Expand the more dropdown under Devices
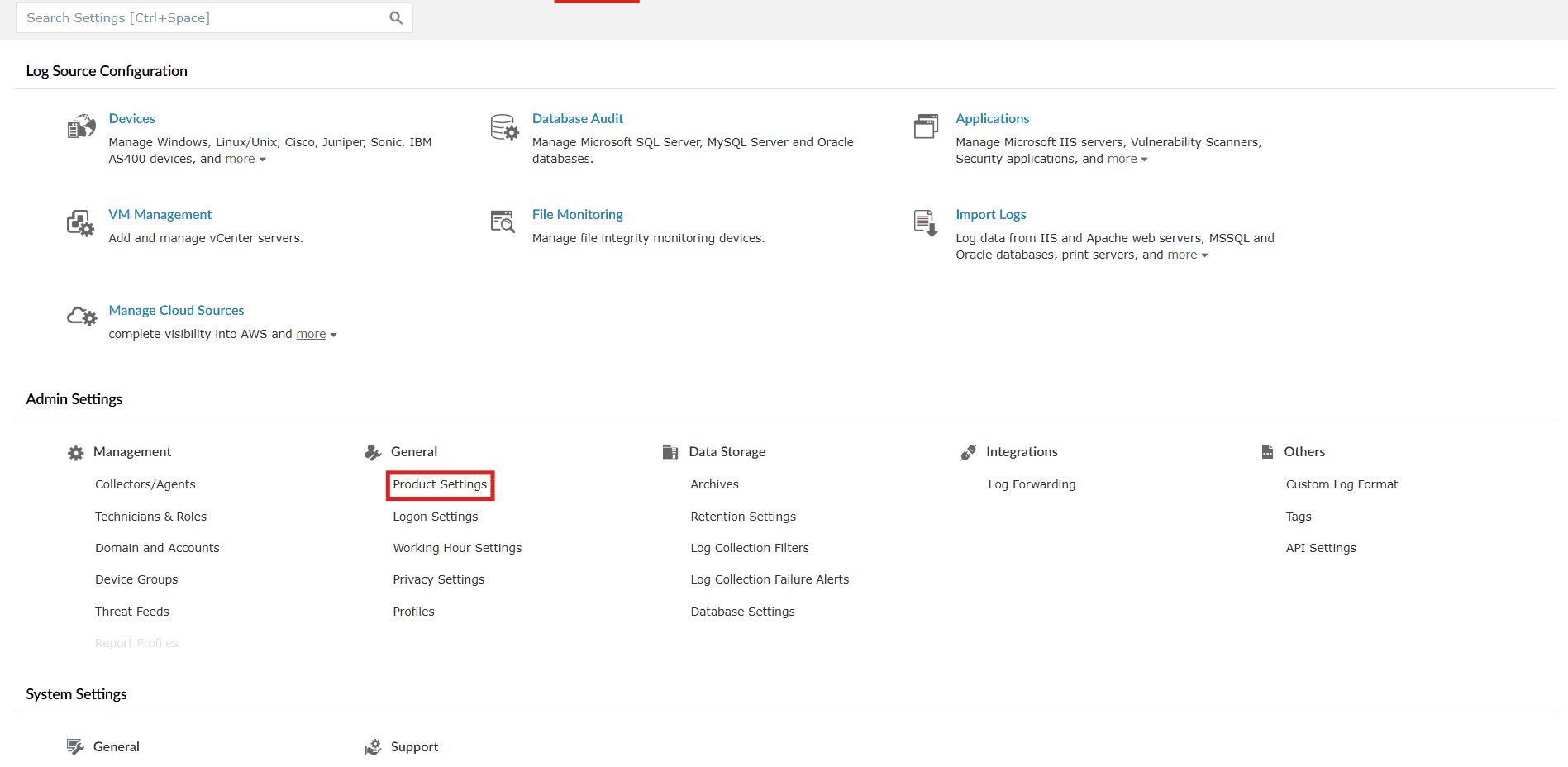 [x=239, y=159]
